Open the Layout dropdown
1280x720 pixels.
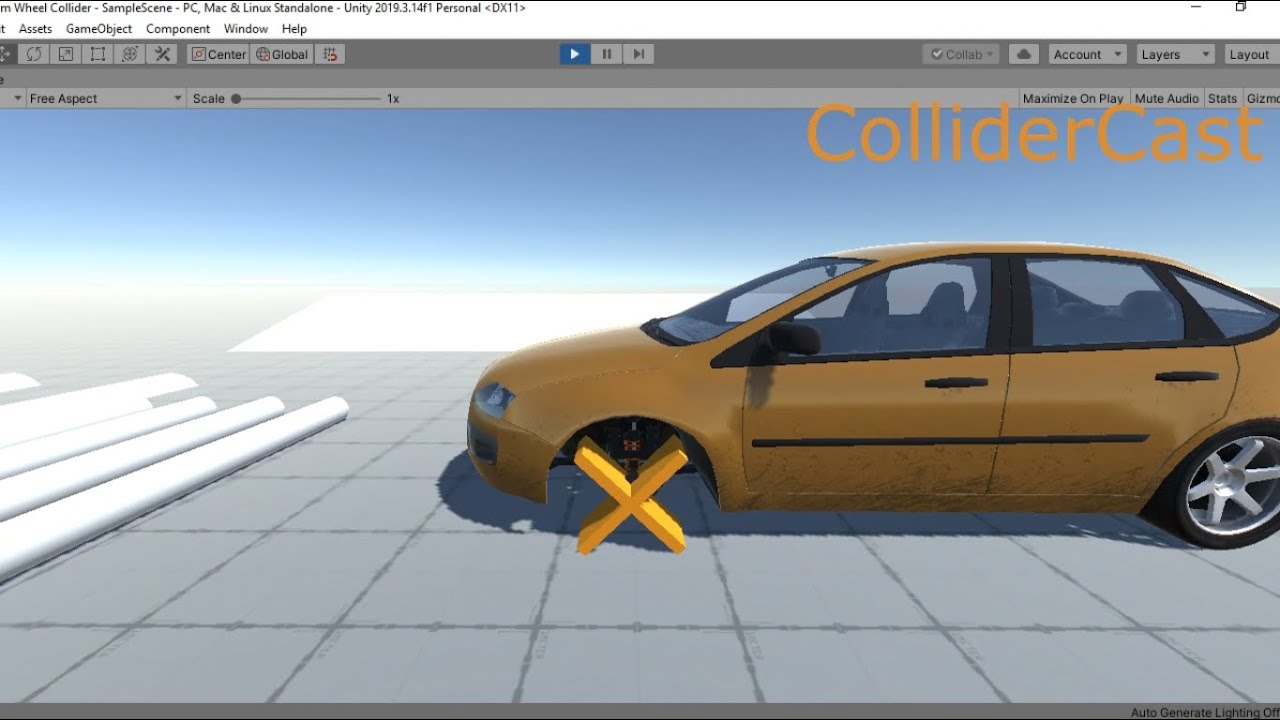click(1252, 54)
